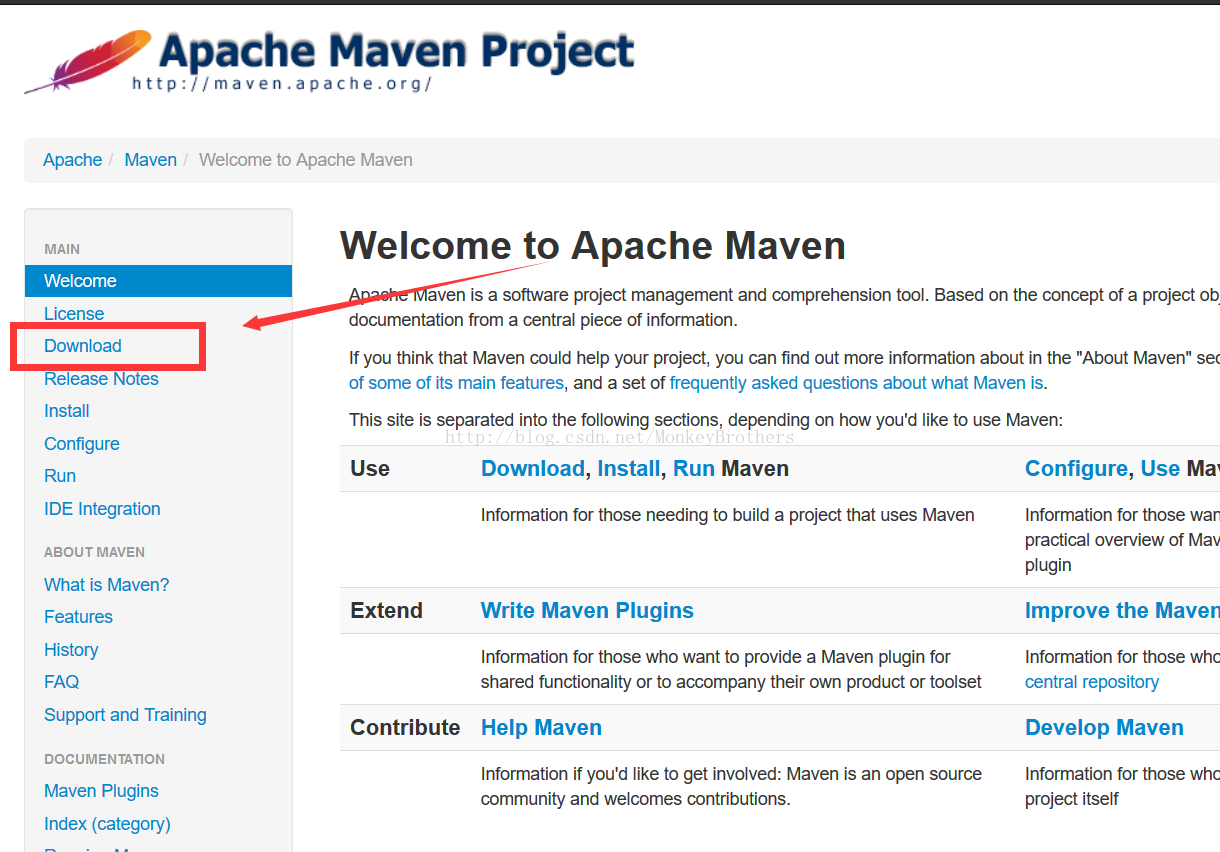The height and width of the screenshot is (852, 1220).
Task: Open Support and Training link
Action: (x=125, y=715)
